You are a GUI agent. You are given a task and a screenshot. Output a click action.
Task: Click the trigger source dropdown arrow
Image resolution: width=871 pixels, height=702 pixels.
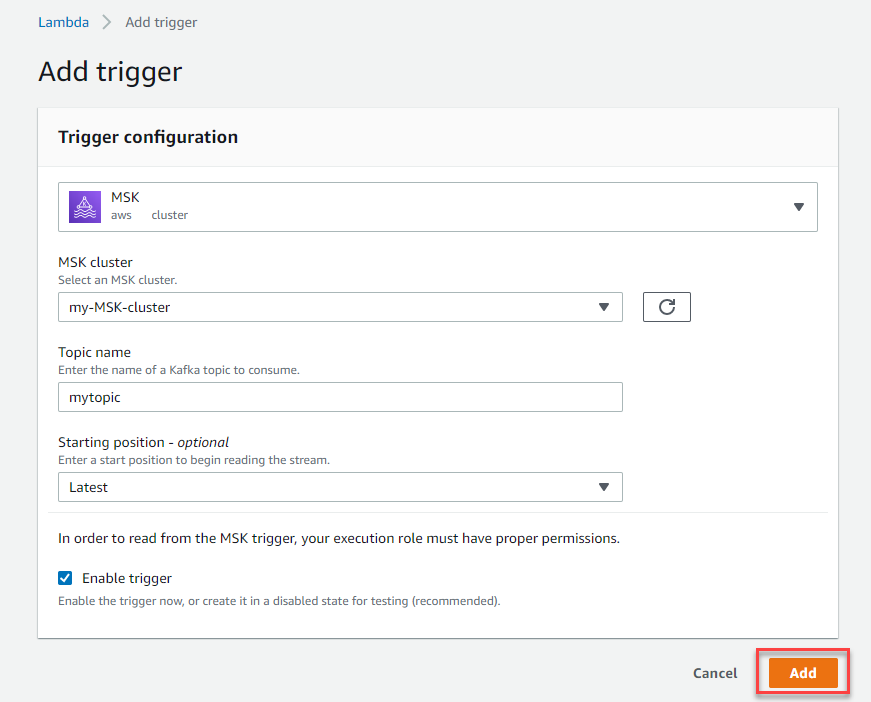point(799,207)
